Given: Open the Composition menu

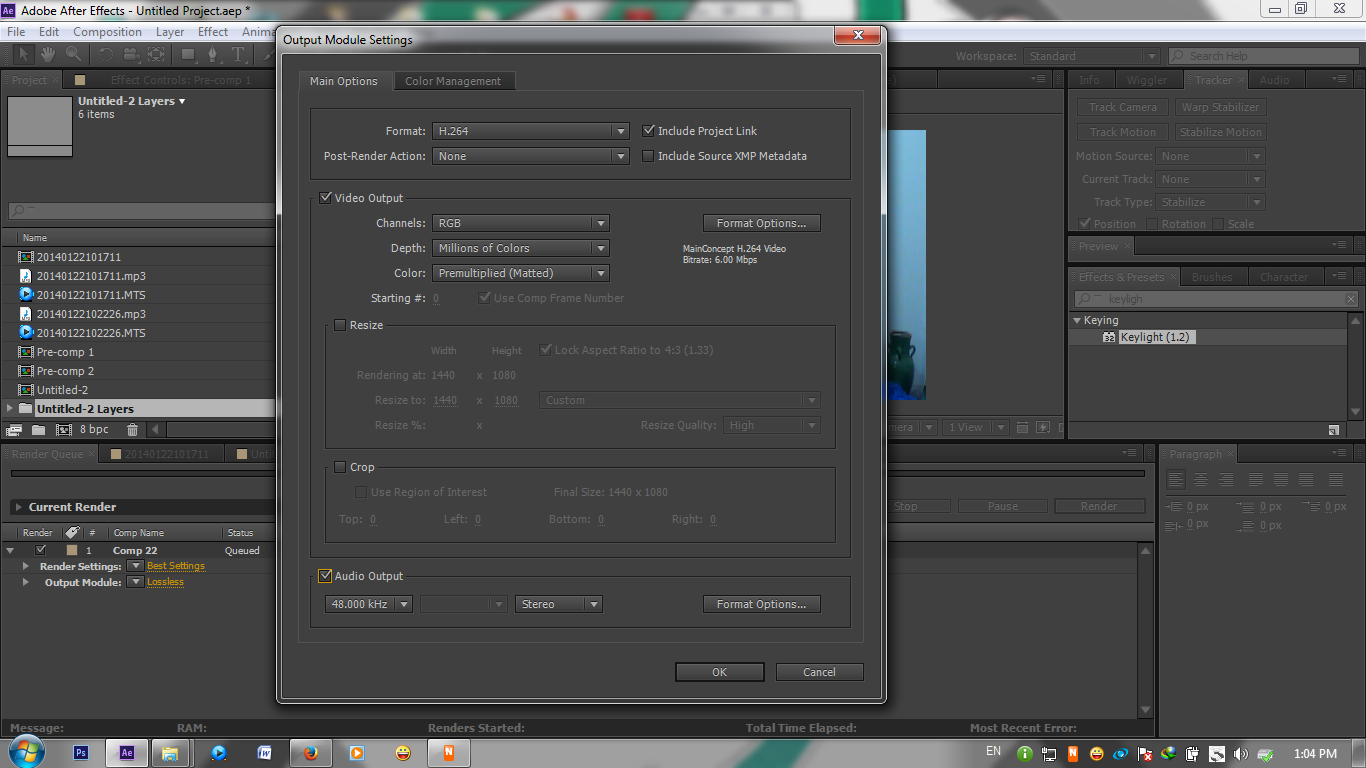Looking at the screenshot, I should click(x=107, y=32).
